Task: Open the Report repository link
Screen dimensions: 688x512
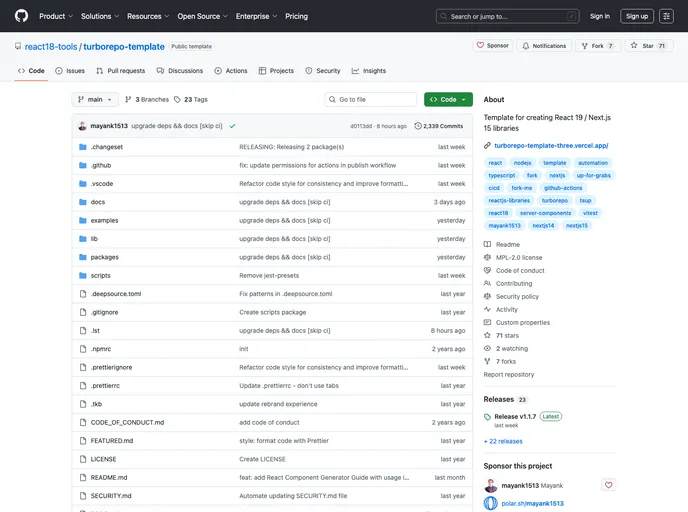Action: (509, 375)
